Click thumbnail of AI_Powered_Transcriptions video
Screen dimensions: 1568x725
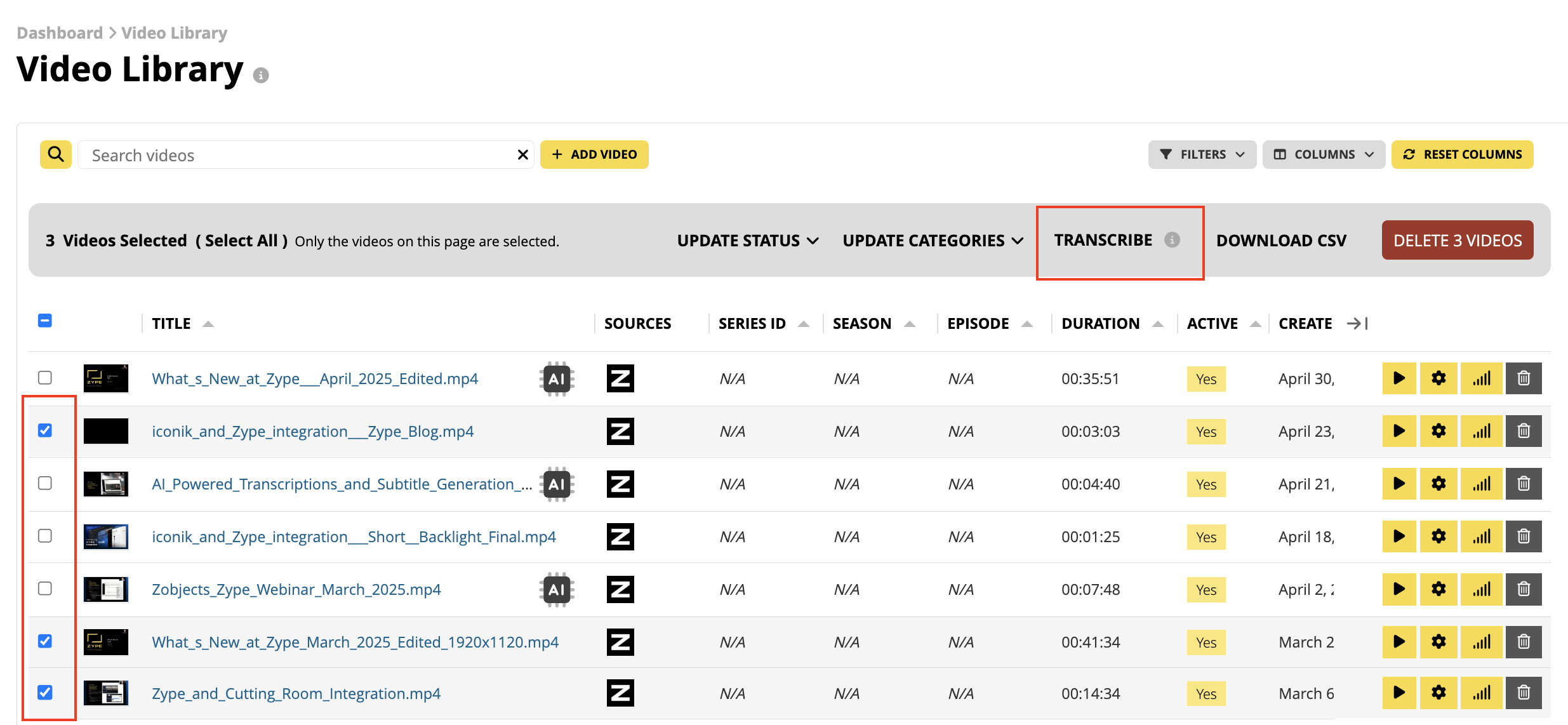click(x=106, y=484)
